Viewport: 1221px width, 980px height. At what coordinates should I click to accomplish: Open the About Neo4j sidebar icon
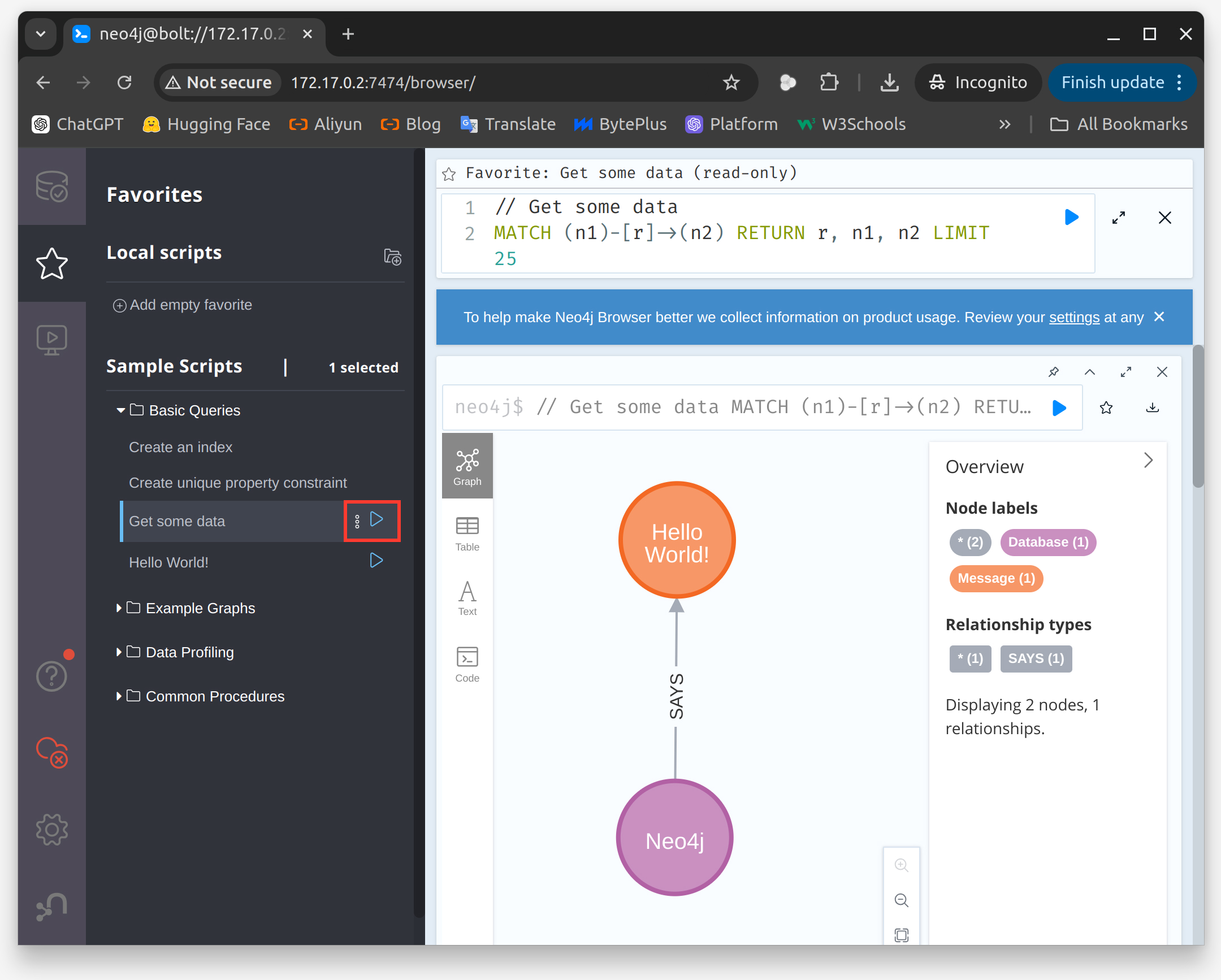point(51,907)
